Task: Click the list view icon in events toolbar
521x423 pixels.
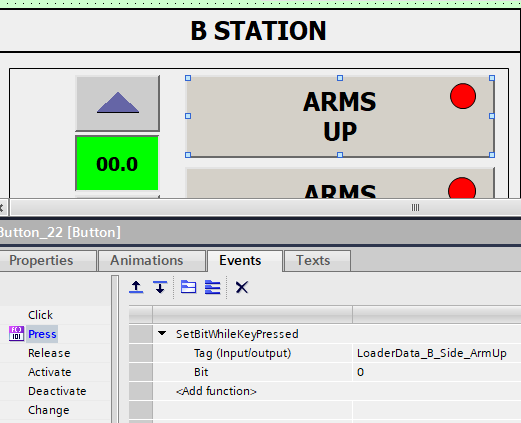Action: pos(213,287)
